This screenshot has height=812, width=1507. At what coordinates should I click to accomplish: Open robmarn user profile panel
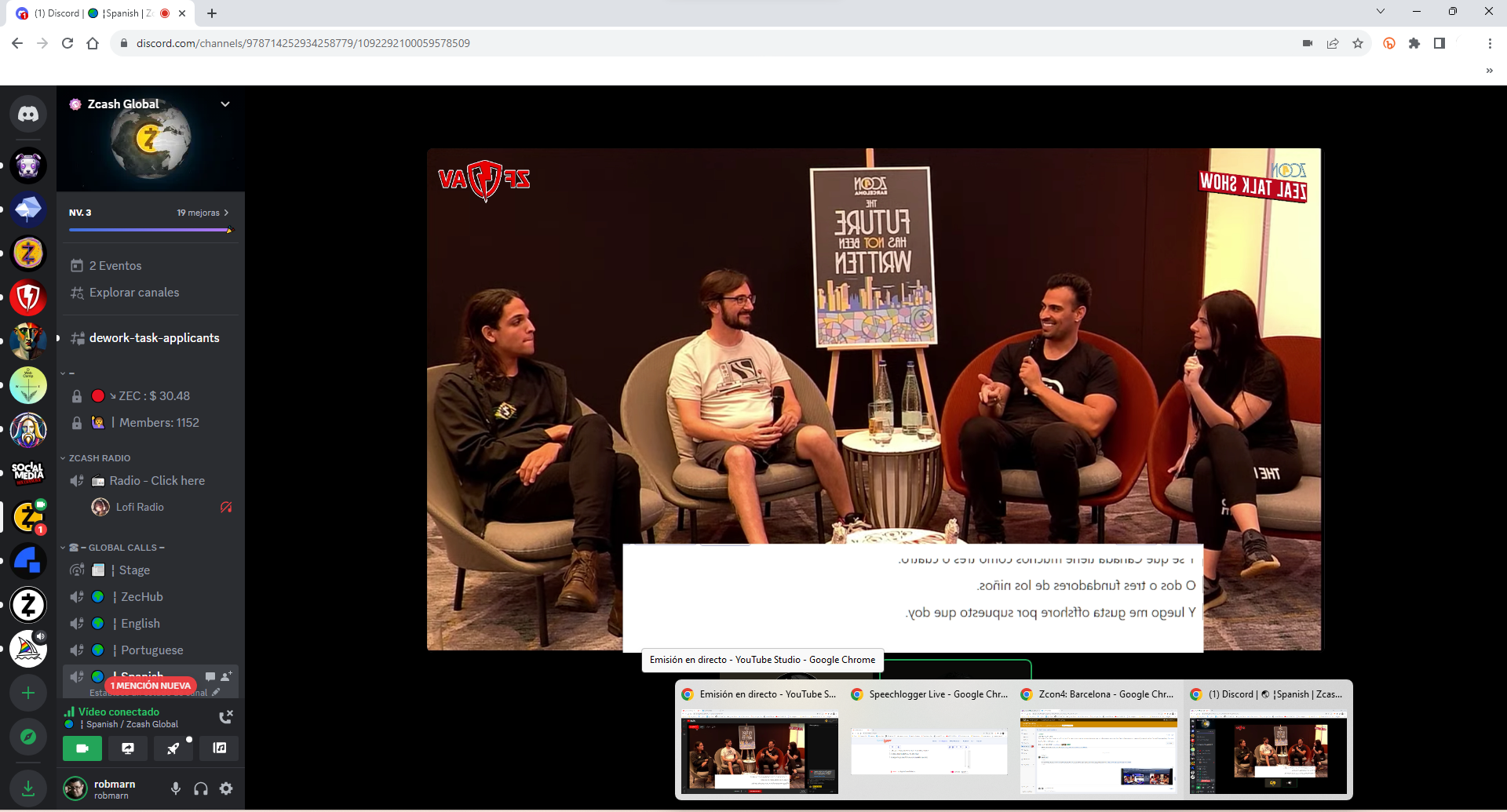pos(100,788)
